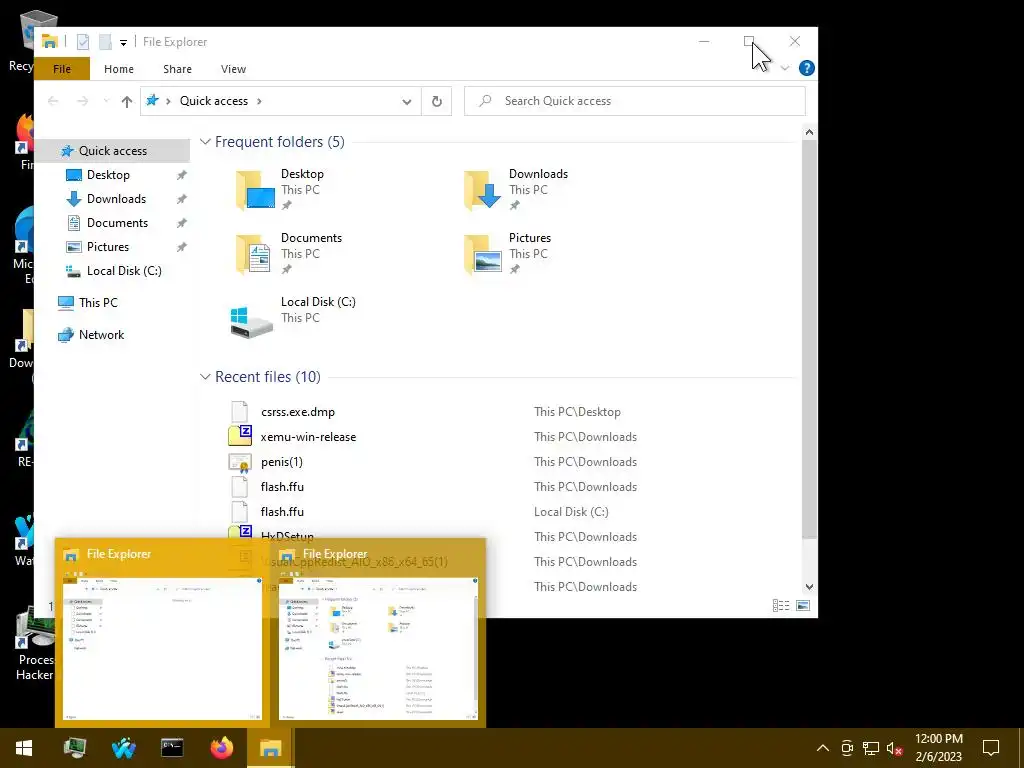Click the Search Quick access field

point(635,101)
